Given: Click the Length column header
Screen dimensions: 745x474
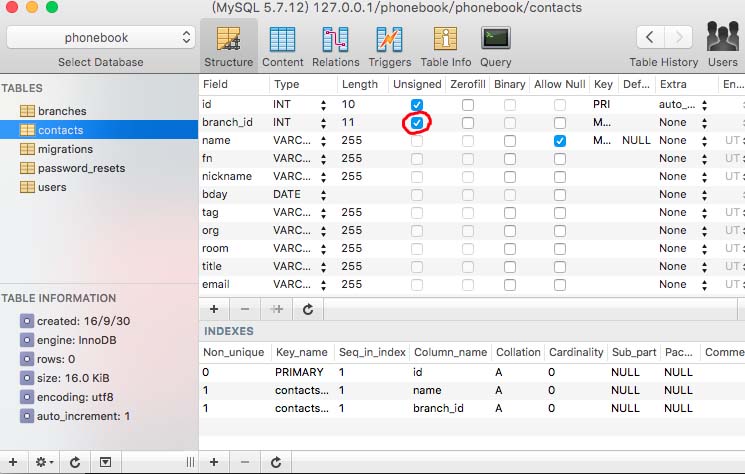Looking at the screenshot, I should click(362, 84).
